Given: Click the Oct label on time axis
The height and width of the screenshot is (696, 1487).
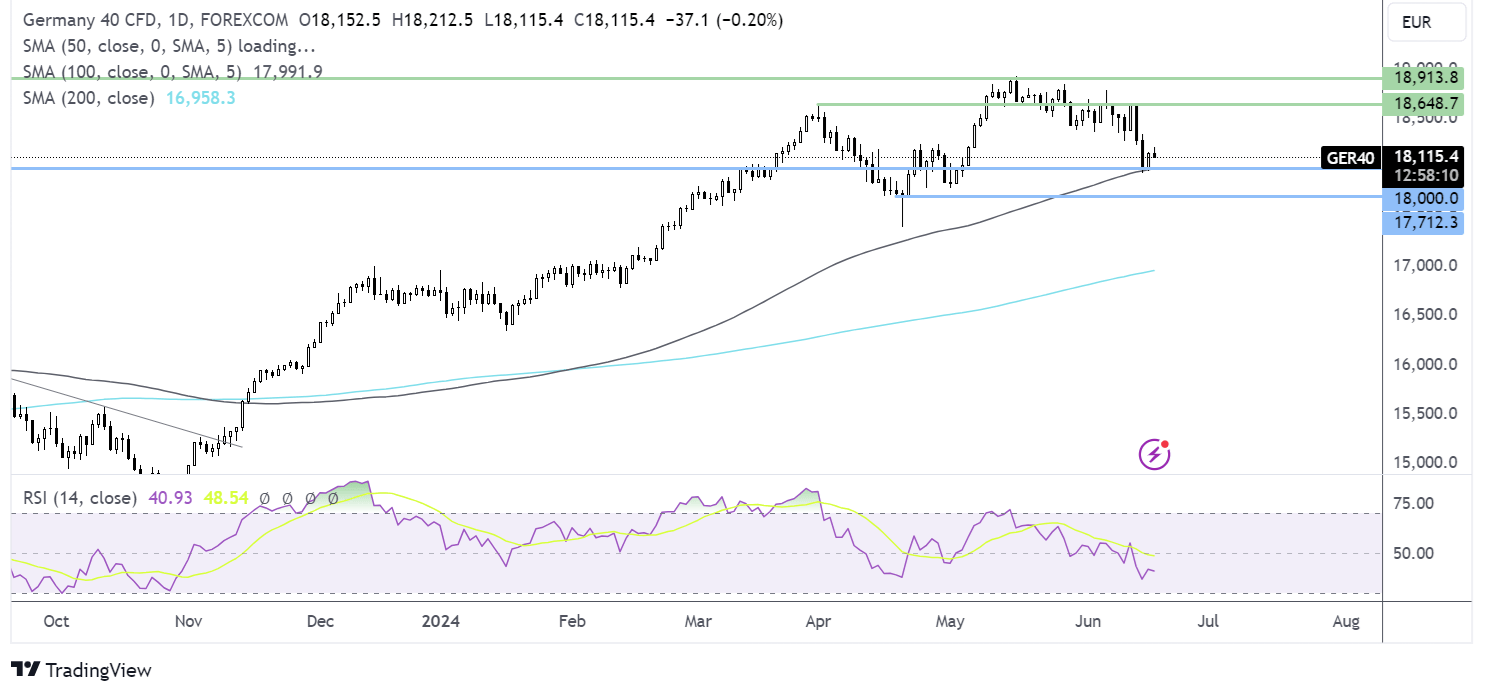Looking at the screenshot, I should (56, 621).
